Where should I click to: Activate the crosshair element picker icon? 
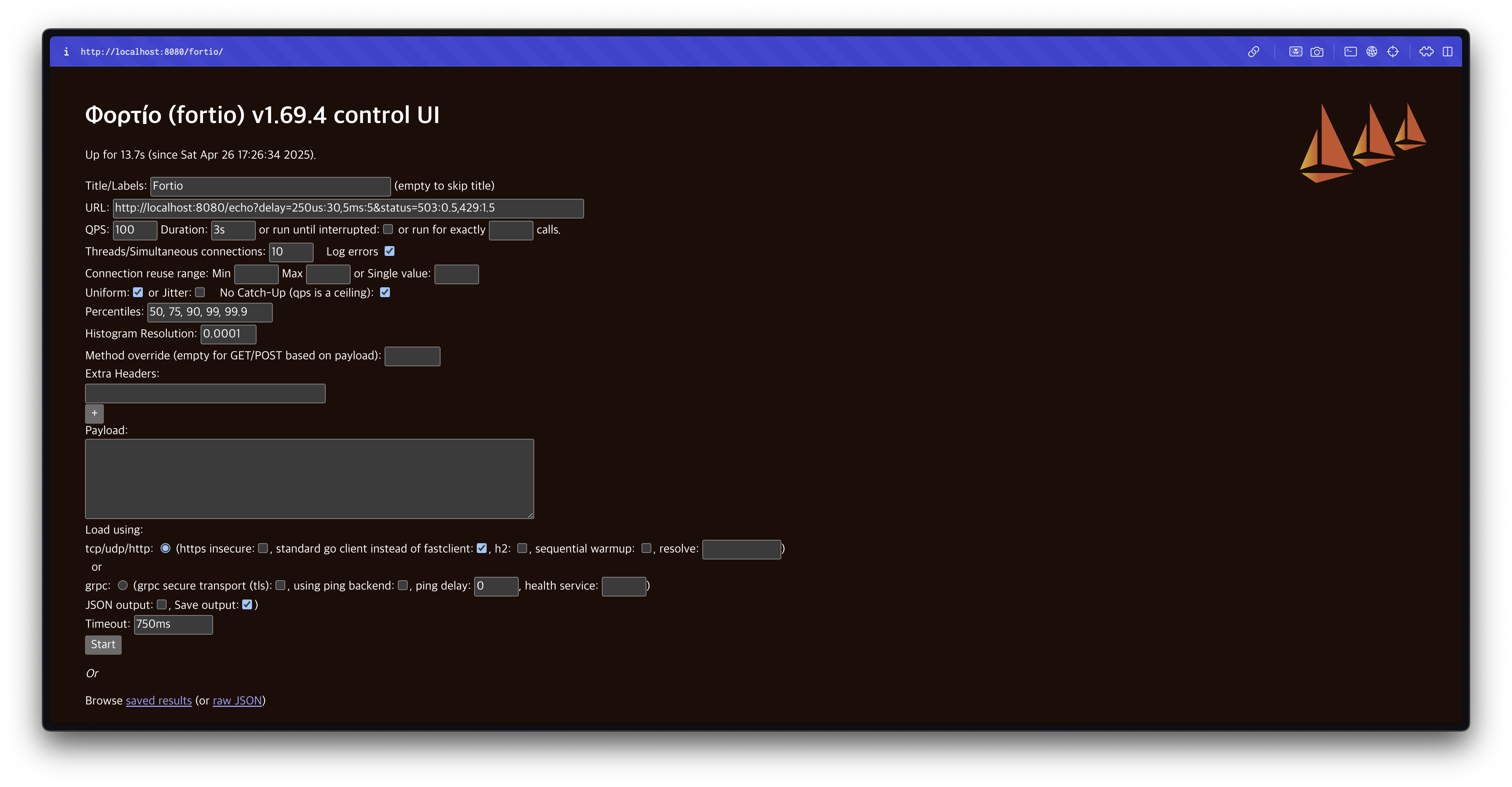1393,52
